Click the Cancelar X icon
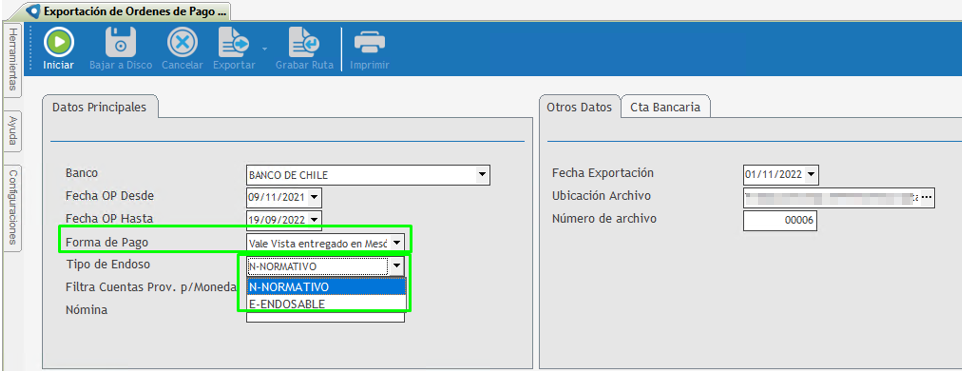 click(182, 43)
